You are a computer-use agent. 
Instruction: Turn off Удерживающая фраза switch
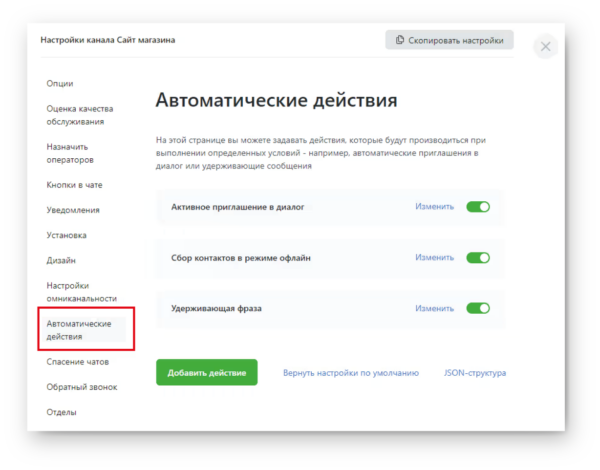coord(478,308)
